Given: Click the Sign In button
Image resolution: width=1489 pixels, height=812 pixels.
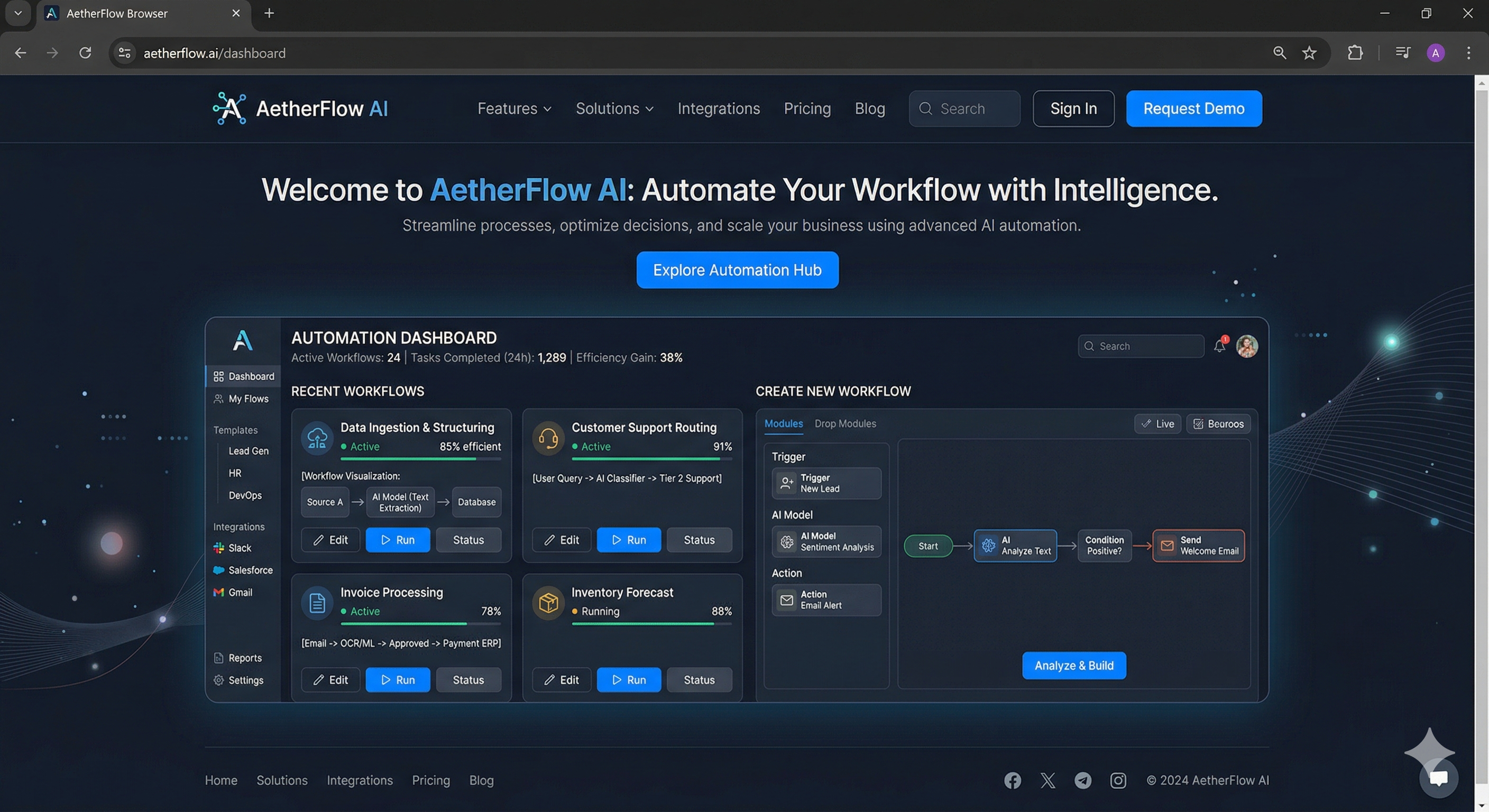Looking at the screenshot, I should (1073, 108).
